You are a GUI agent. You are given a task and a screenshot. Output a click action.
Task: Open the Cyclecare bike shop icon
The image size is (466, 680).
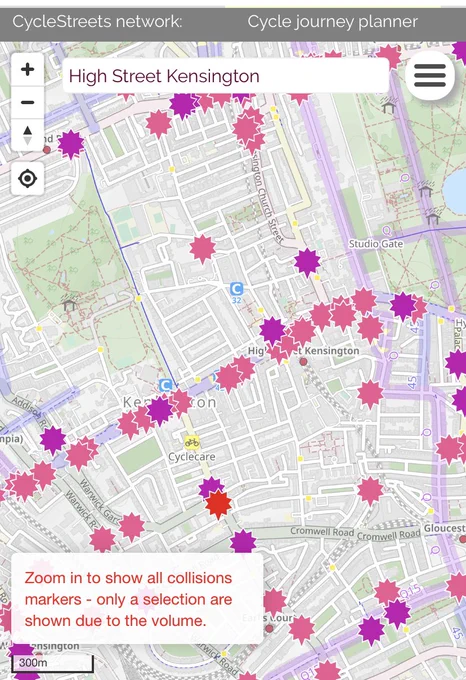click(x=192, y=443)
